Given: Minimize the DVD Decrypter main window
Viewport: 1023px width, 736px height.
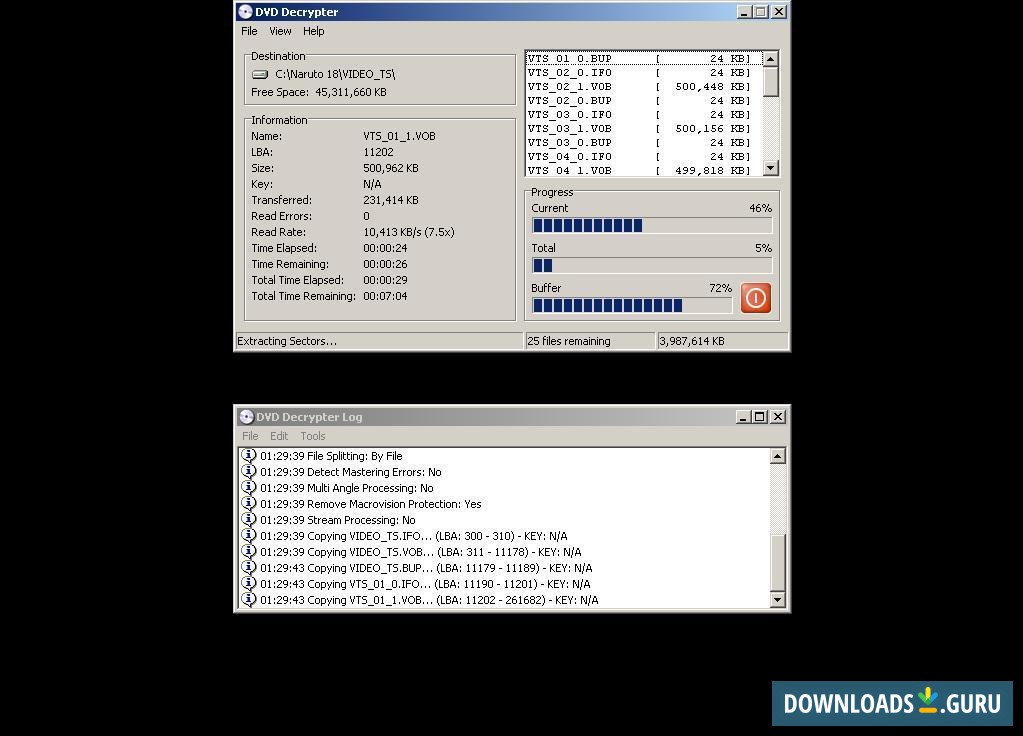Looking at the screenshot, I should coord(744,12).
